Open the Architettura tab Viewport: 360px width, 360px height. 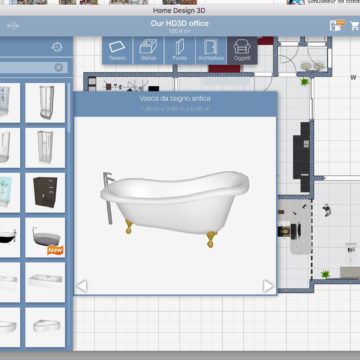[211, 50]
